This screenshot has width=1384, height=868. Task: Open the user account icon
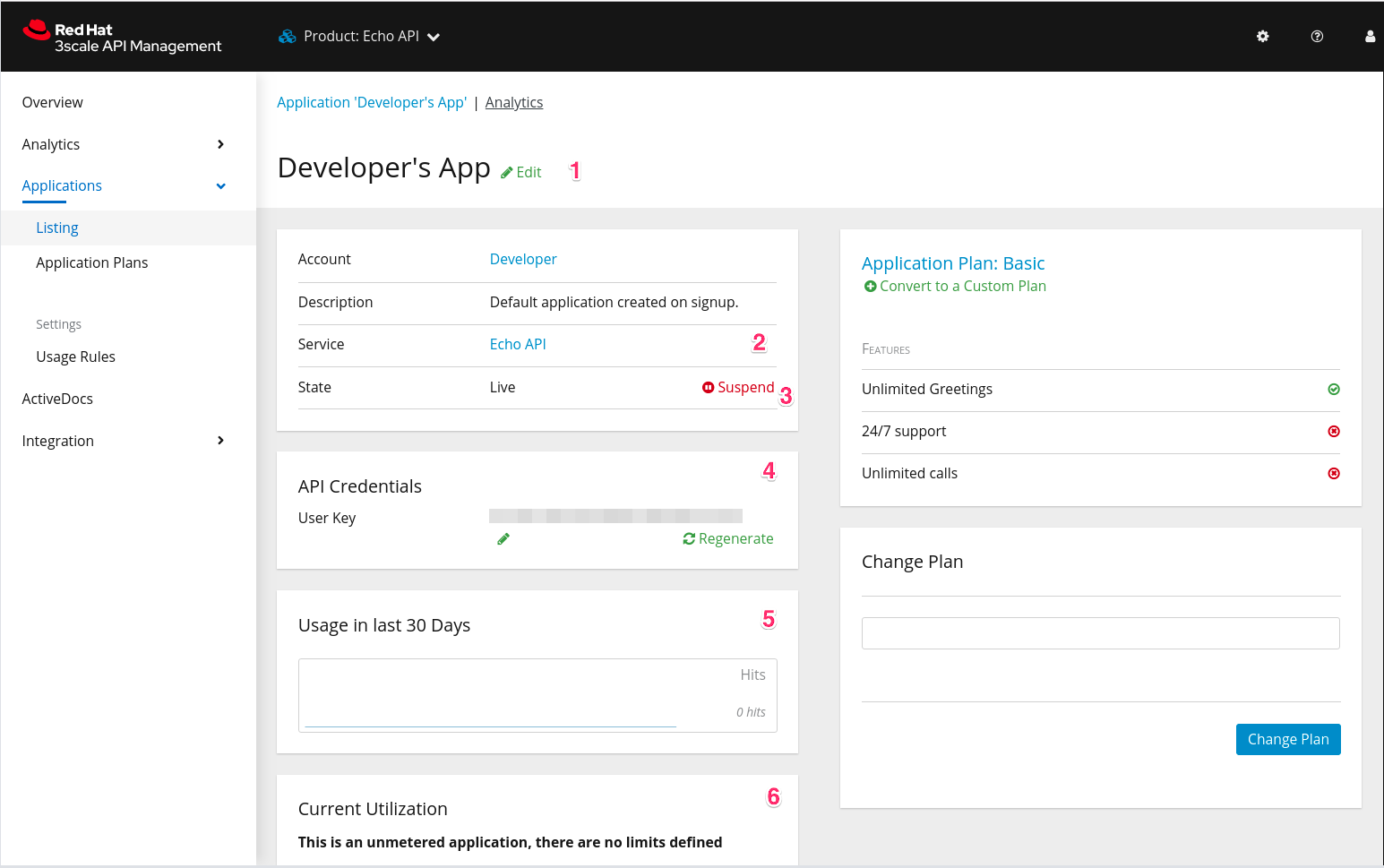[x=1370, y=37]
